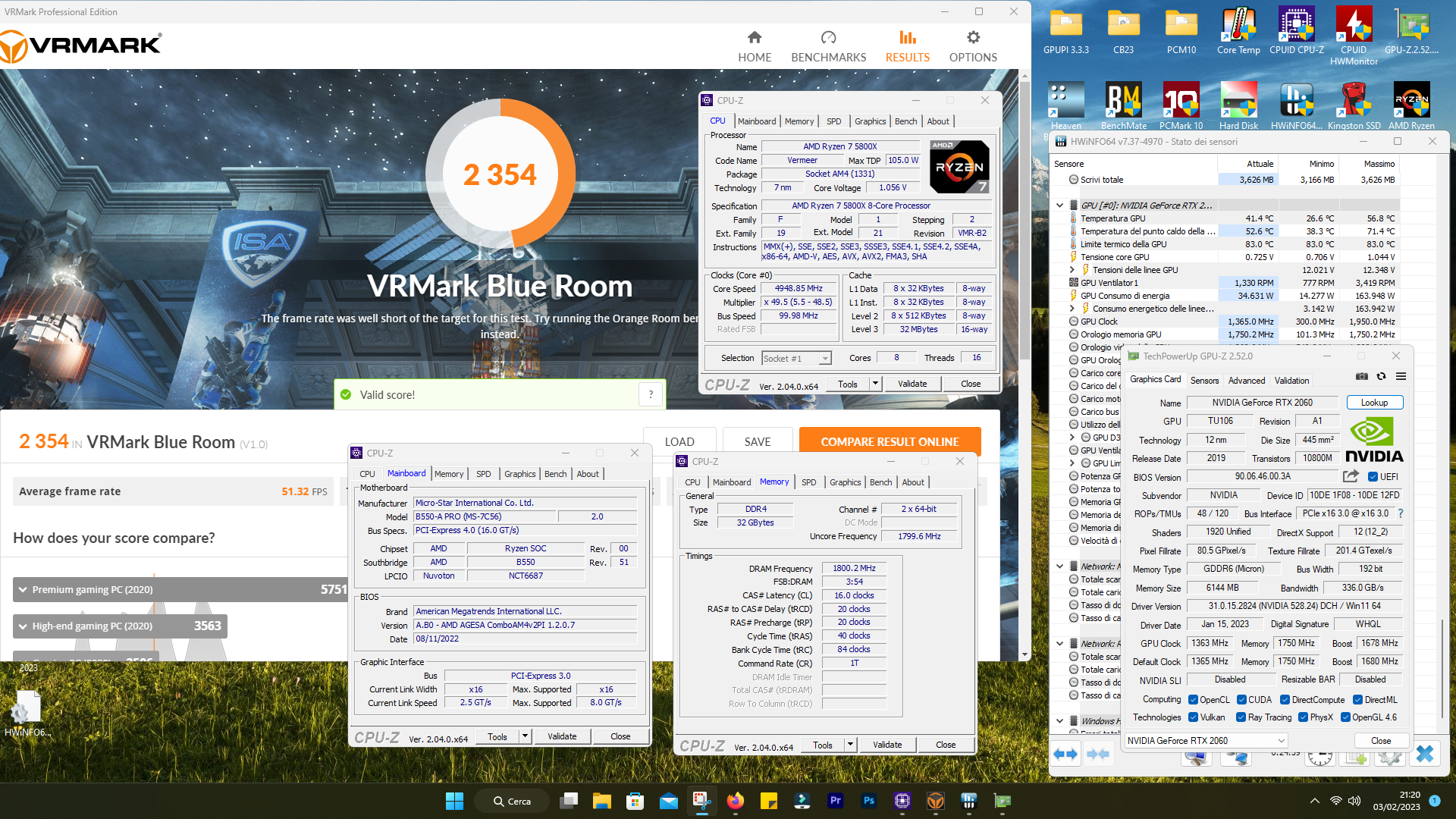Toggle the Vulkan checkbox in GPU-Z
The image size is (1456, 819).
pyautogui.click(x=1193, y=717)
